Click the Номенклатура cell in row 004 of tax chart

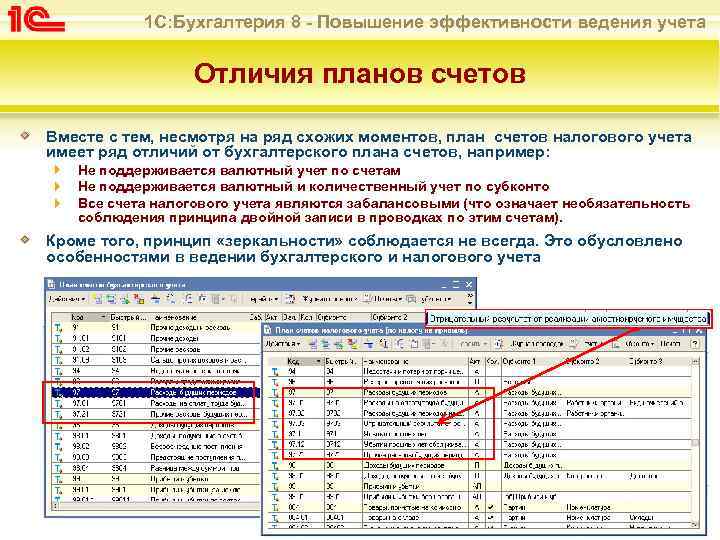pos(595,507)
